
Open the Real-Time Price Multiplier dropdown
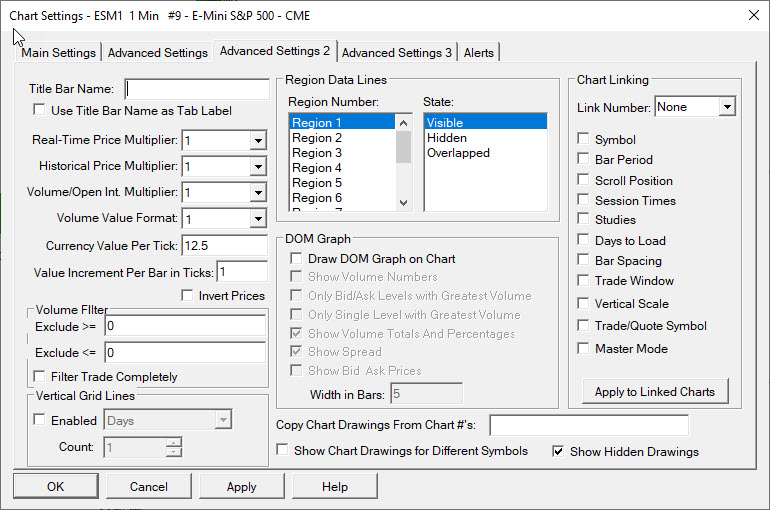(x=257, y=141)
